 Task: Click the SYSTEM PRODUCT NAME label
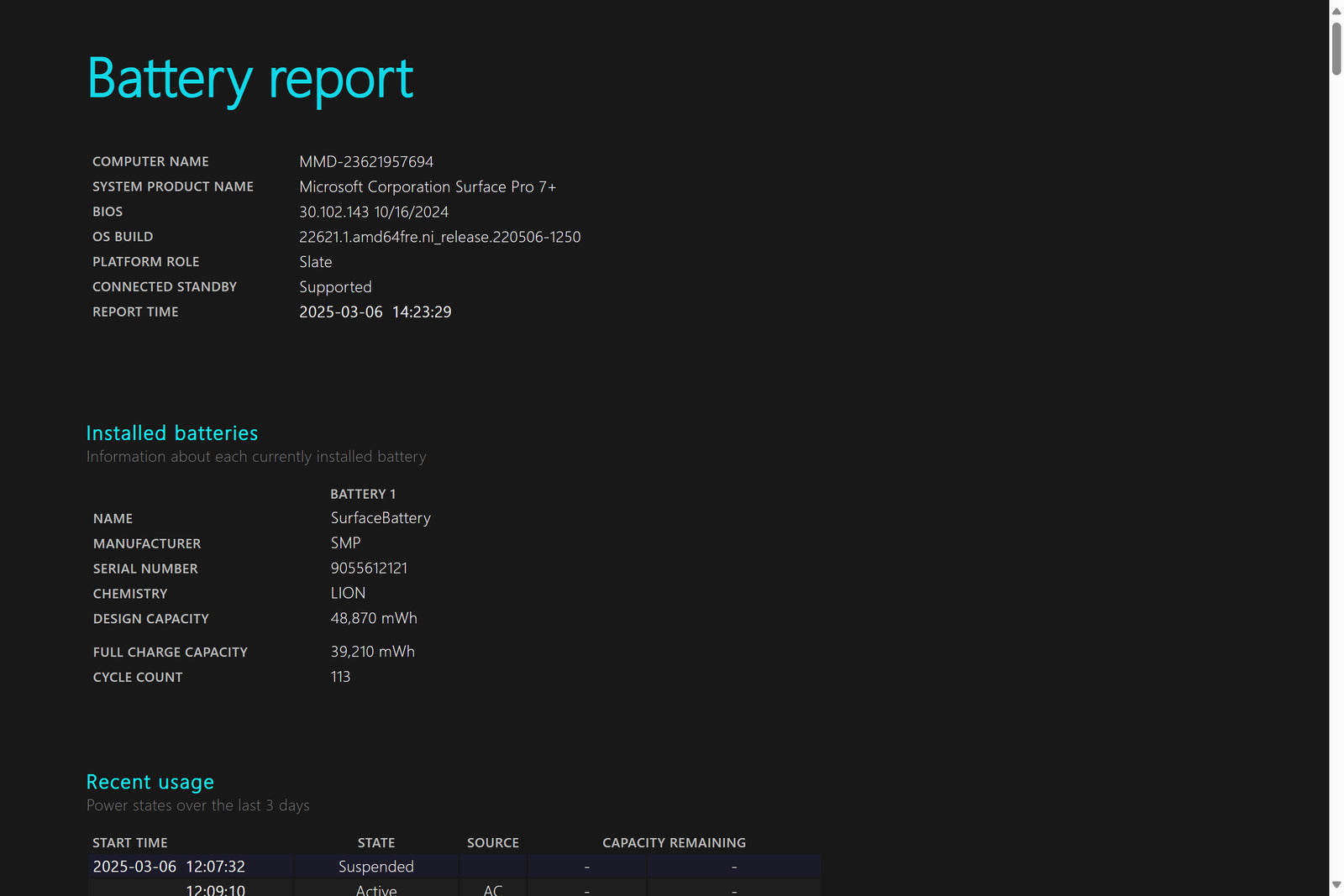(173, 186)
